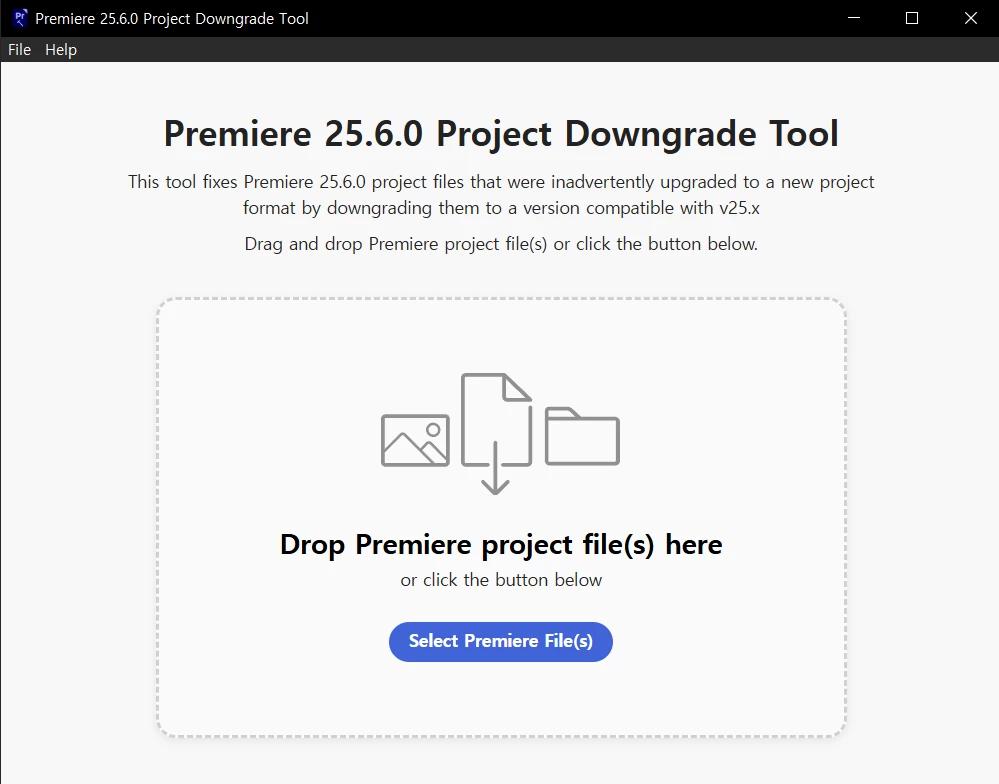This screenshot has height=784, width=999.
Task: Click the 'or click the button below' text
Action: click(501, 580)
